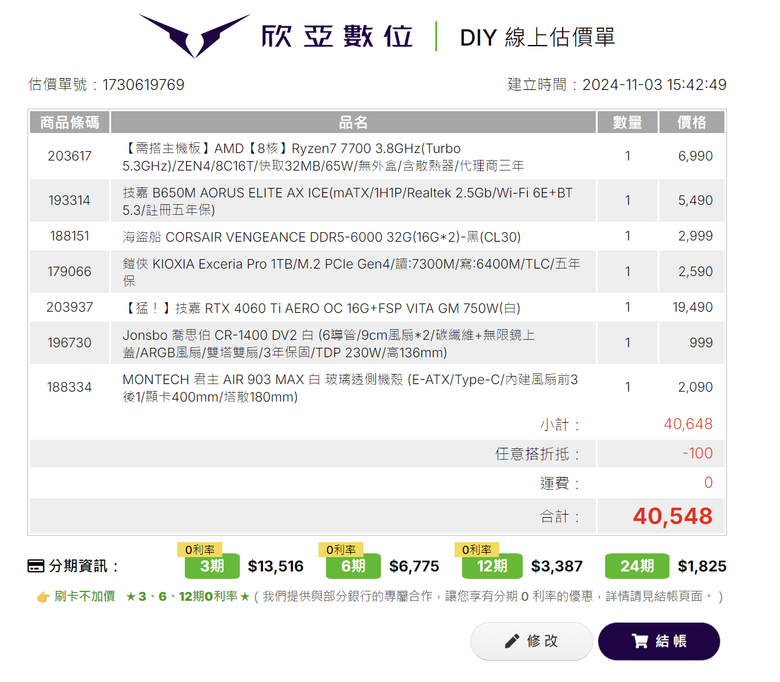
Task: Click the 0利率 tag above 12期
Action: coord(477,550)
